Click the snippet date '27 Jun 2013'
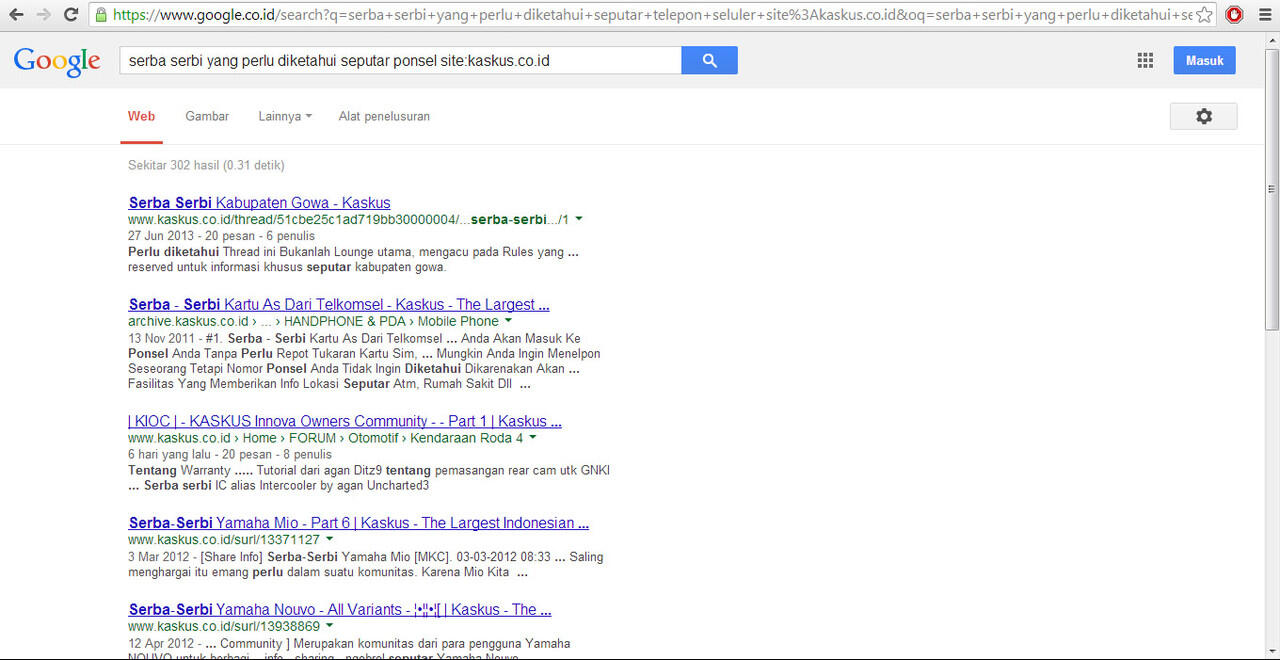 160,236
